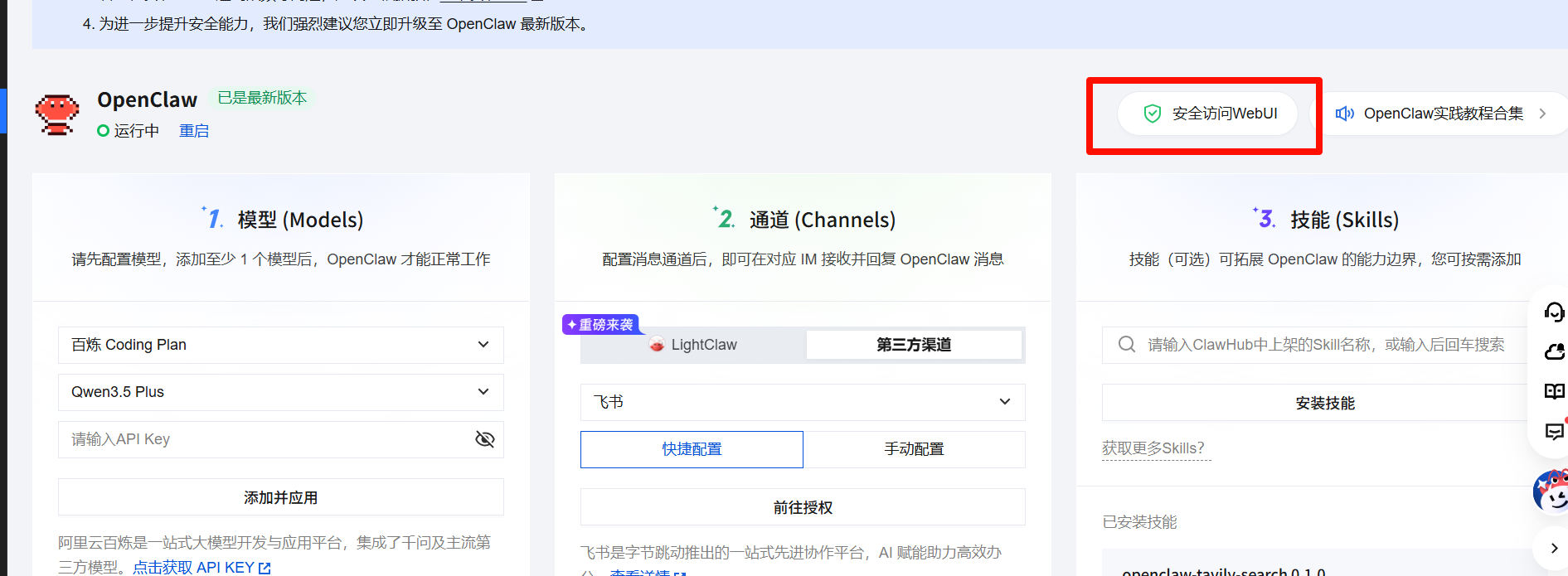Image resolution: width=1568 pixels, height=576 pixels.
Task: Open the AI assistant mascot avatar
Action: click(1551, 491)
